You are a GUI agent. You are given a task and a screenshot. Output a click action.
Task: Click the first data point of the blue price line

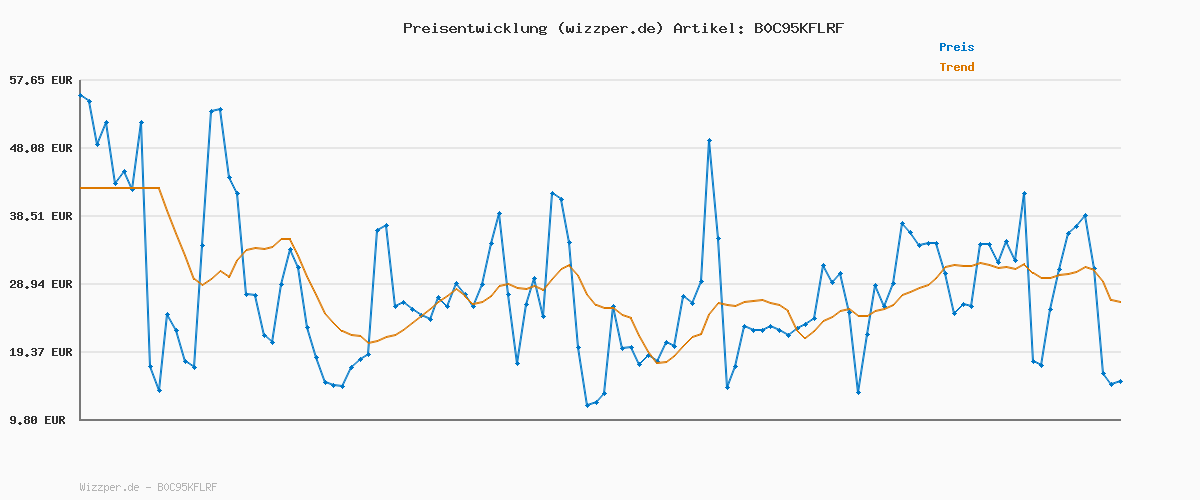(x=80, y=95)
